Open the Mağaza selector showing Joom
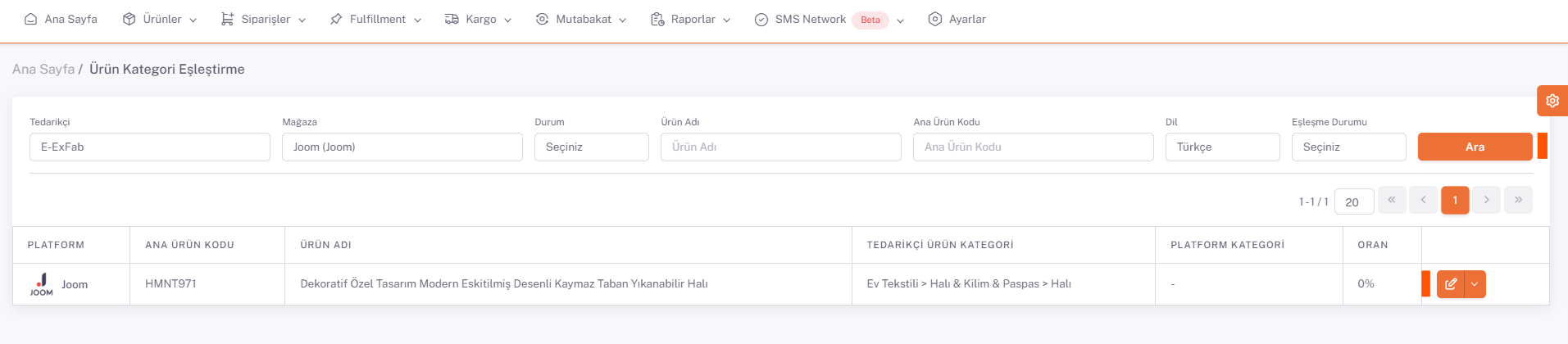1568x344 pixels. click(402, 147)
